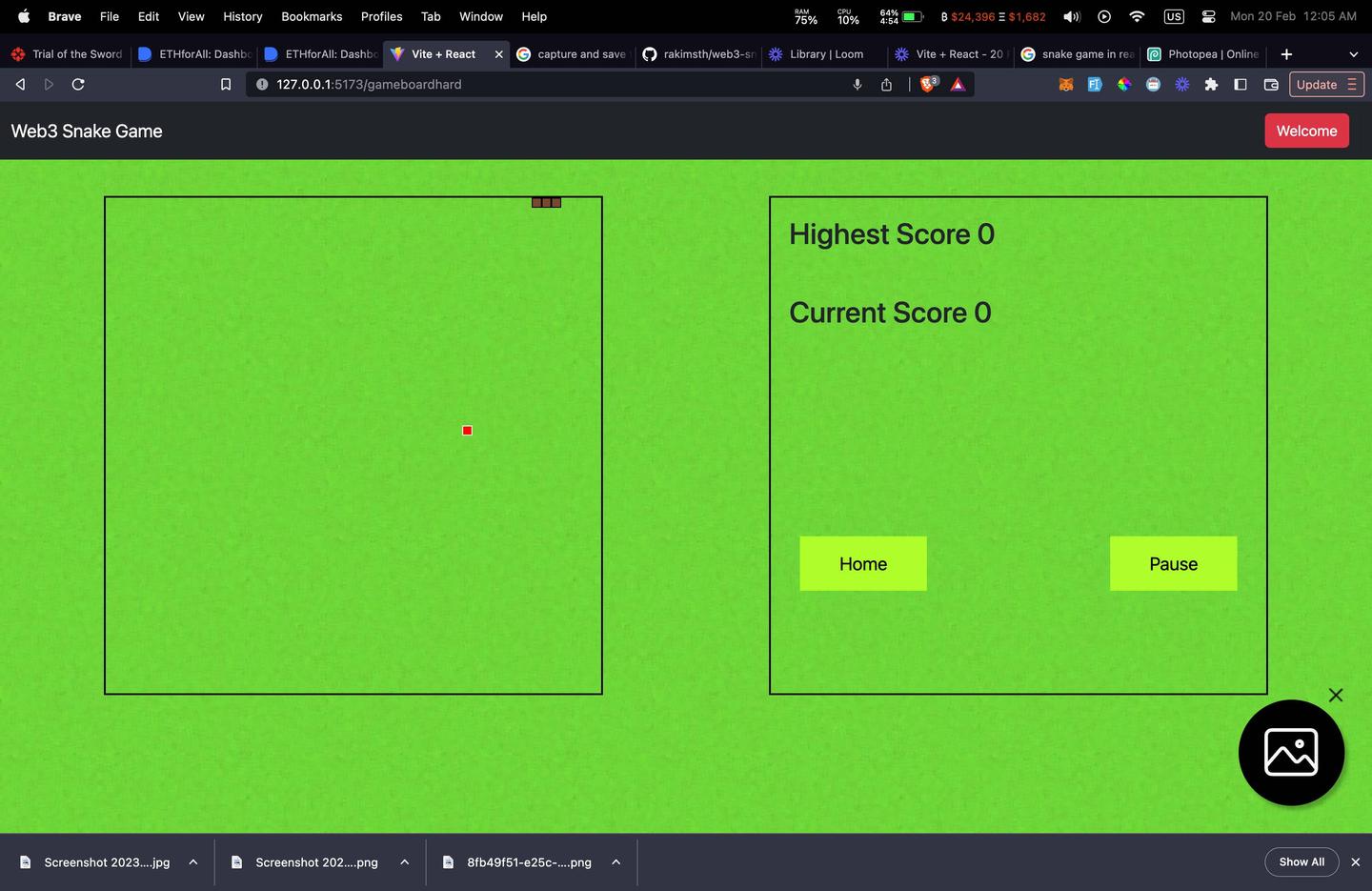This screenshot has width=1372, height=891.
Task: Go forward with the forward arrow
Action: [x=49, y=85]
